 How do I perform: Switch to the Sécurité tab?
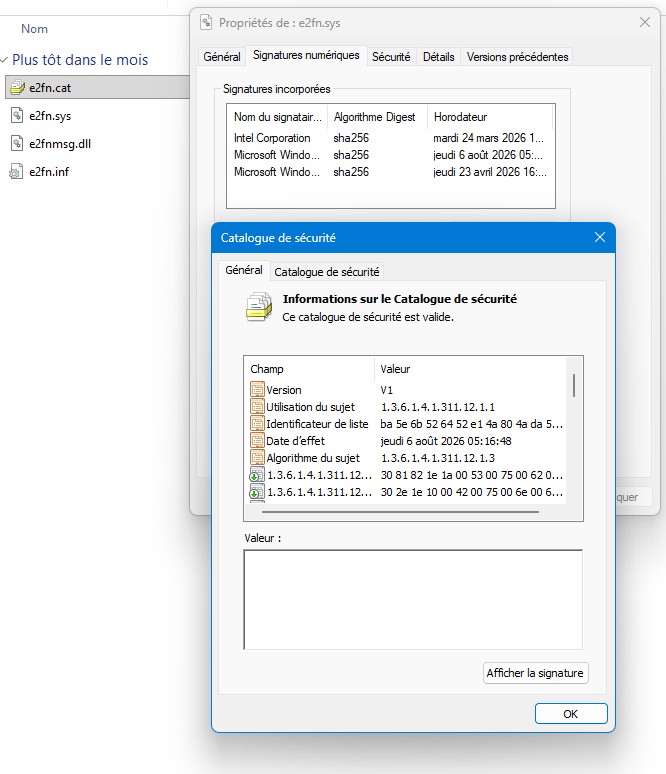[x=391, y=57]
